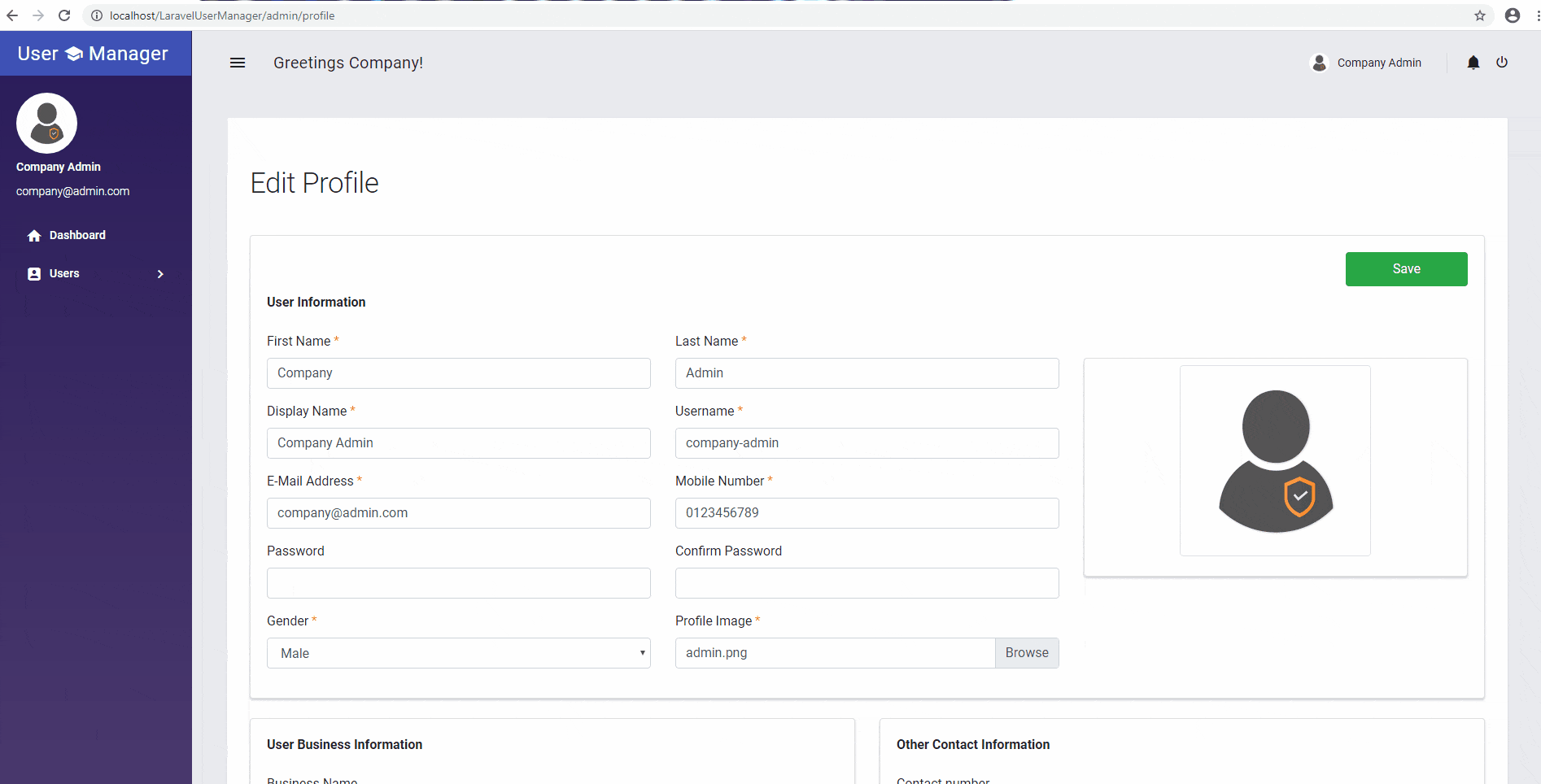Image resolution: width=1541 pixels, height=784 pixels.
Task: Bookmark this page with the star icon
Action: [1480, 15]
